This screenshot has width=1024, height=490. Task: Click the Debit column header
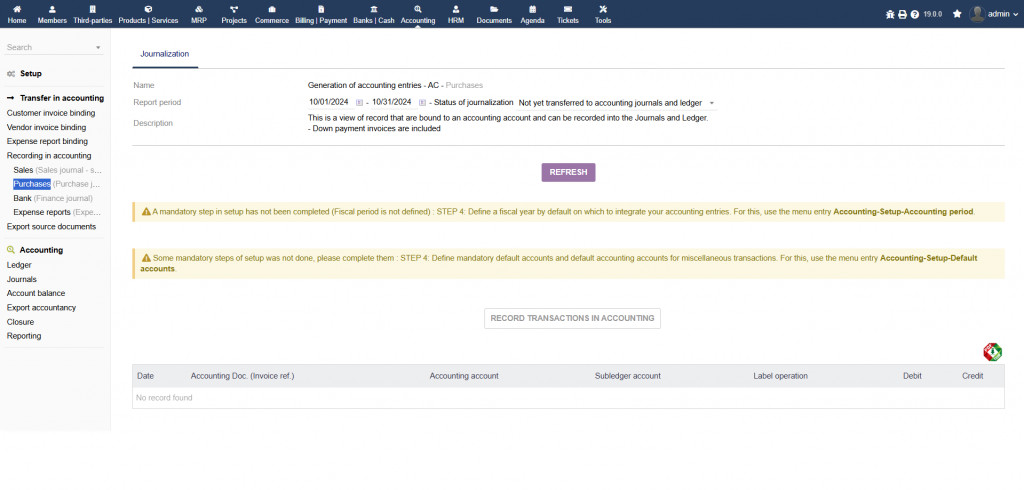912,376
